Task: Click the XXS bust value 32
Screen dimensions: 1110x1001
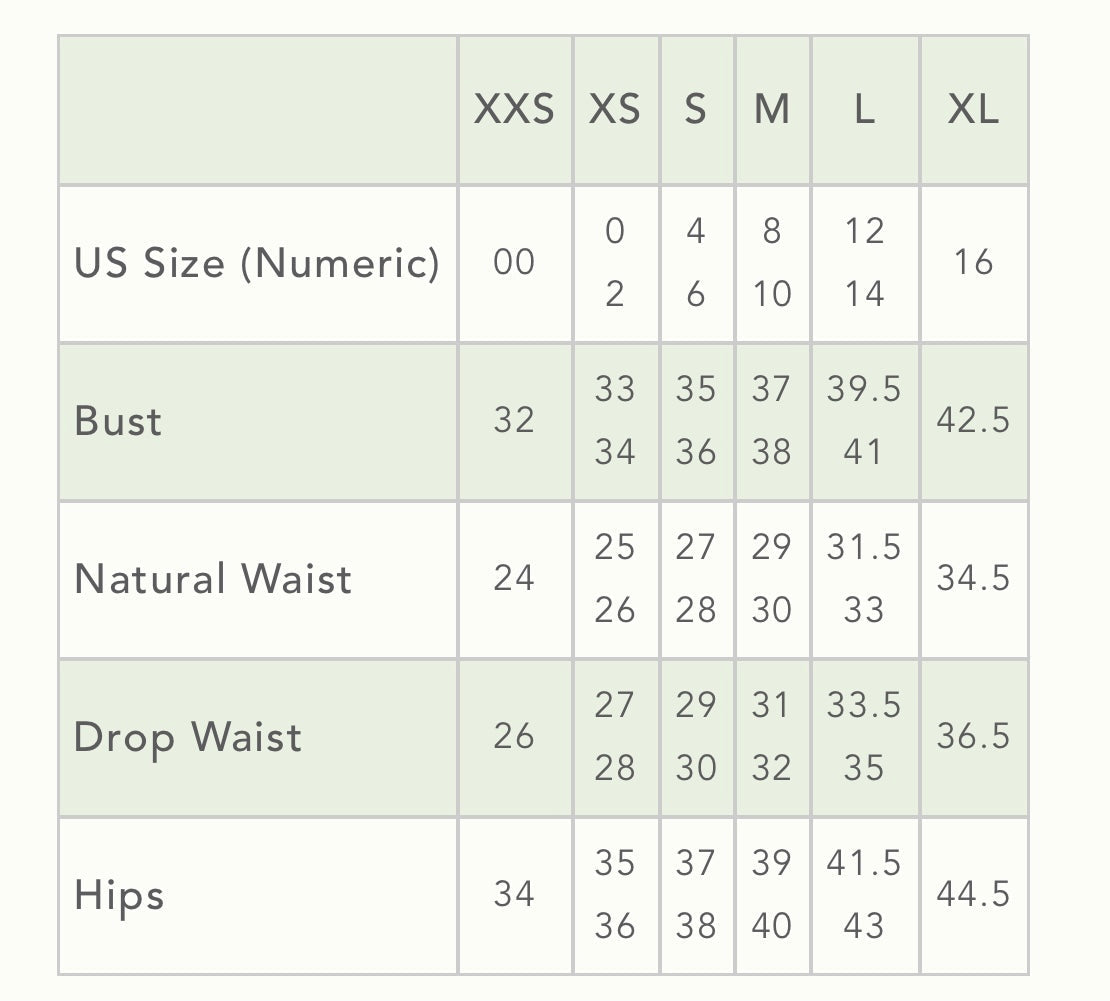Action: pos(514,421)
